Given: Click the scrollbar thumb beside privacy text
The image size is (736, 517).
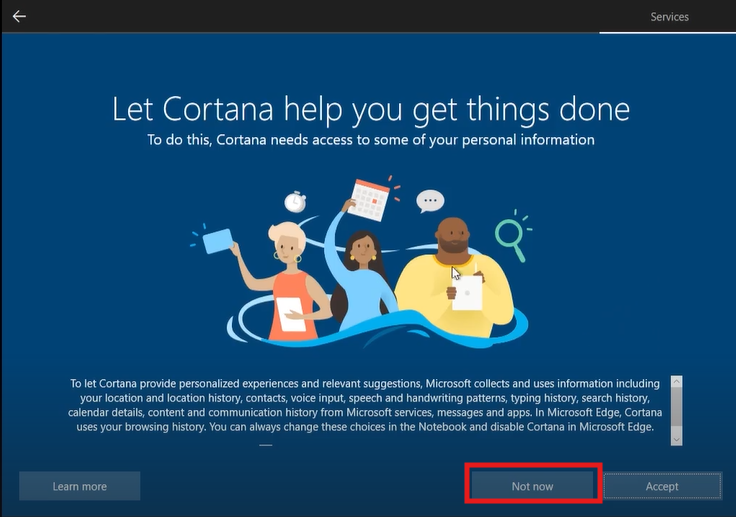Looking at the screenshot, I should pyautogui.click(x=676, y=407).
